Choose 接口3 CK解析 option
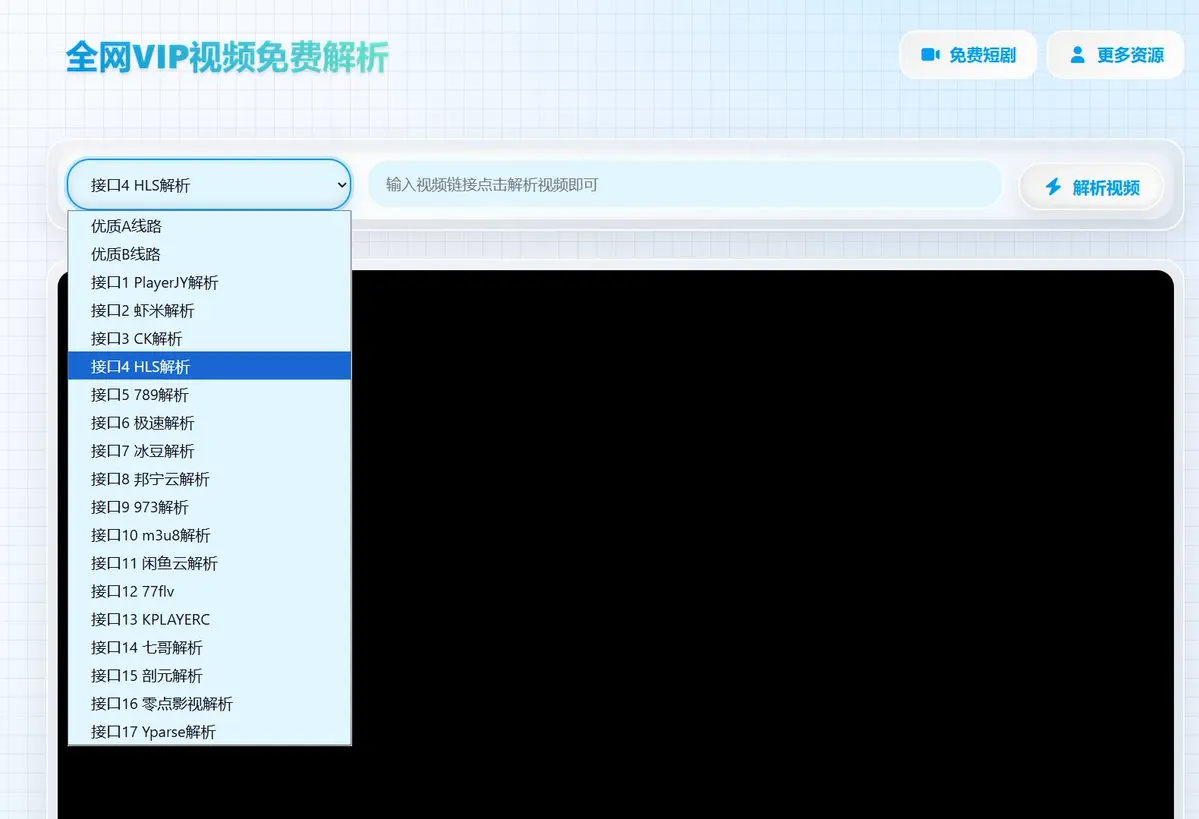 pos(210,338)
